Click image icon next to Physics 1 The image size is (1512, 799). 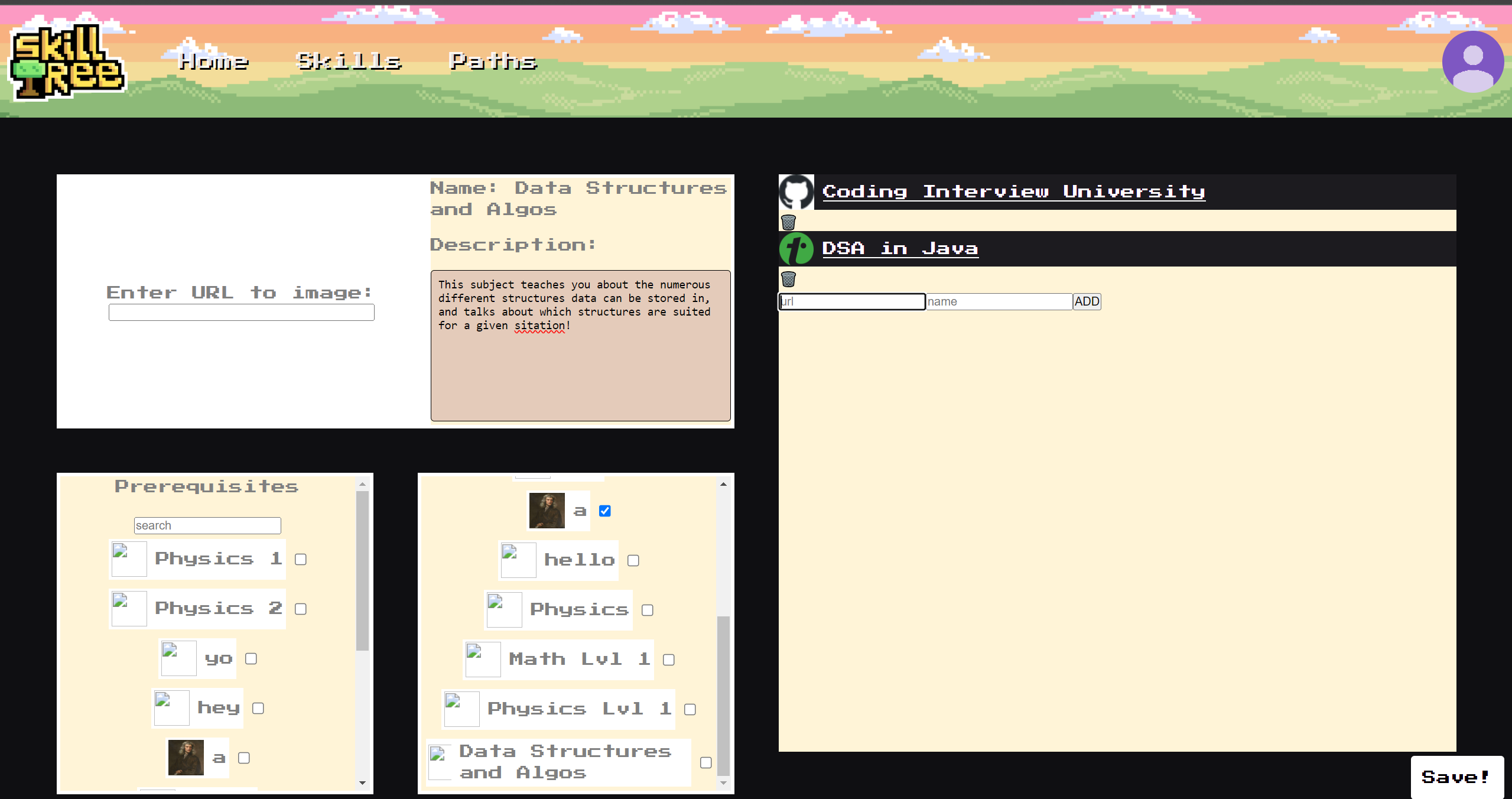click(129, 558)
